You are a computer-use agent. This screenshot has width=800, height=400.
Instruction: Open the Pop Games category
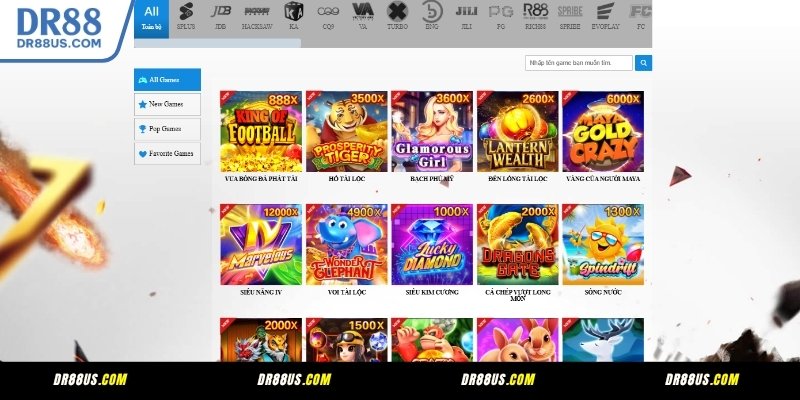pos(167,129)
